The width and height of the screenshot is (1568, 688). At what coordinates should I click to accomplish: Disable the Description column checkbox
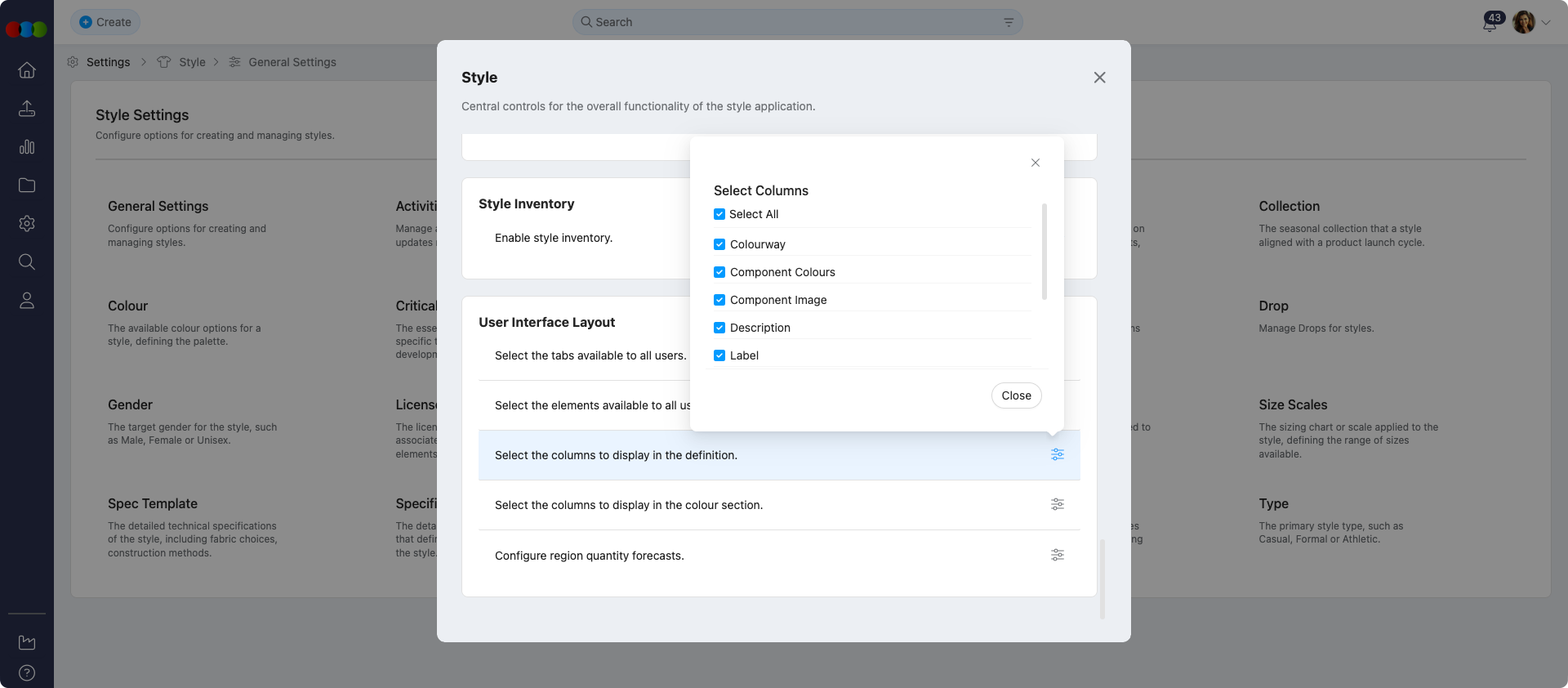click(x=719, y=328)
